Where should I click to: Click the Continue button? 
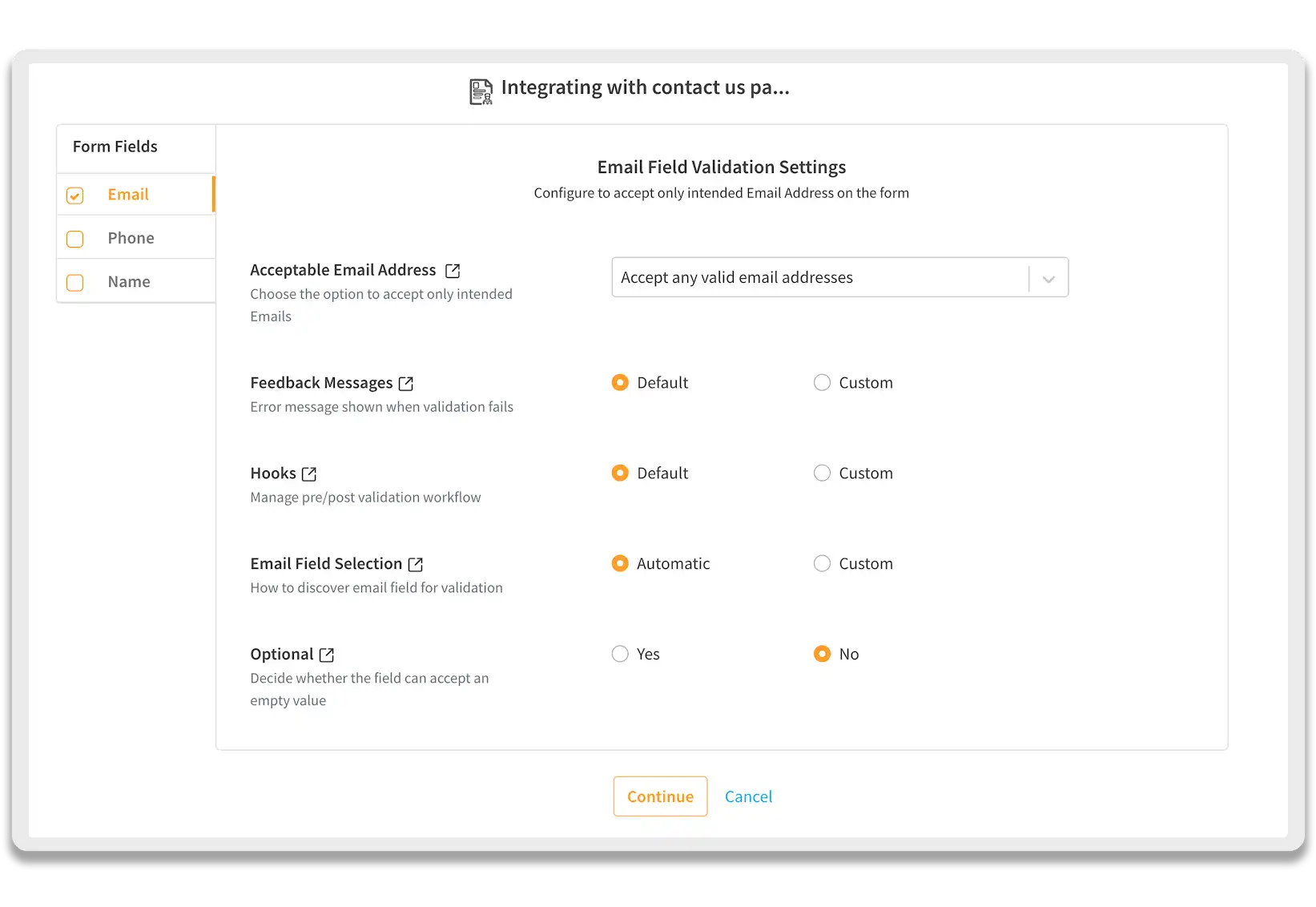click(660, 796)
